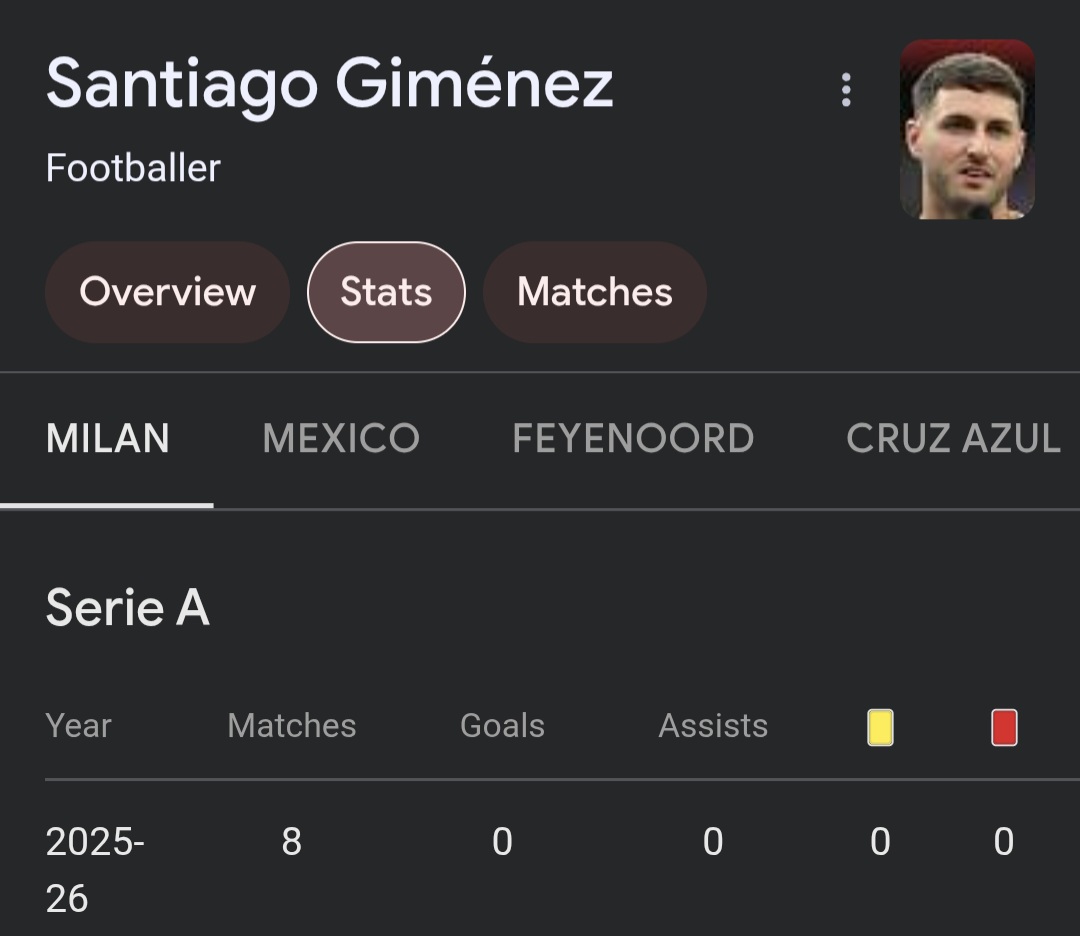Switch to the MEXICO team tab
The width and height of the screenshot is (1080, 936).
pyautogui.click(x=341, y=439)
